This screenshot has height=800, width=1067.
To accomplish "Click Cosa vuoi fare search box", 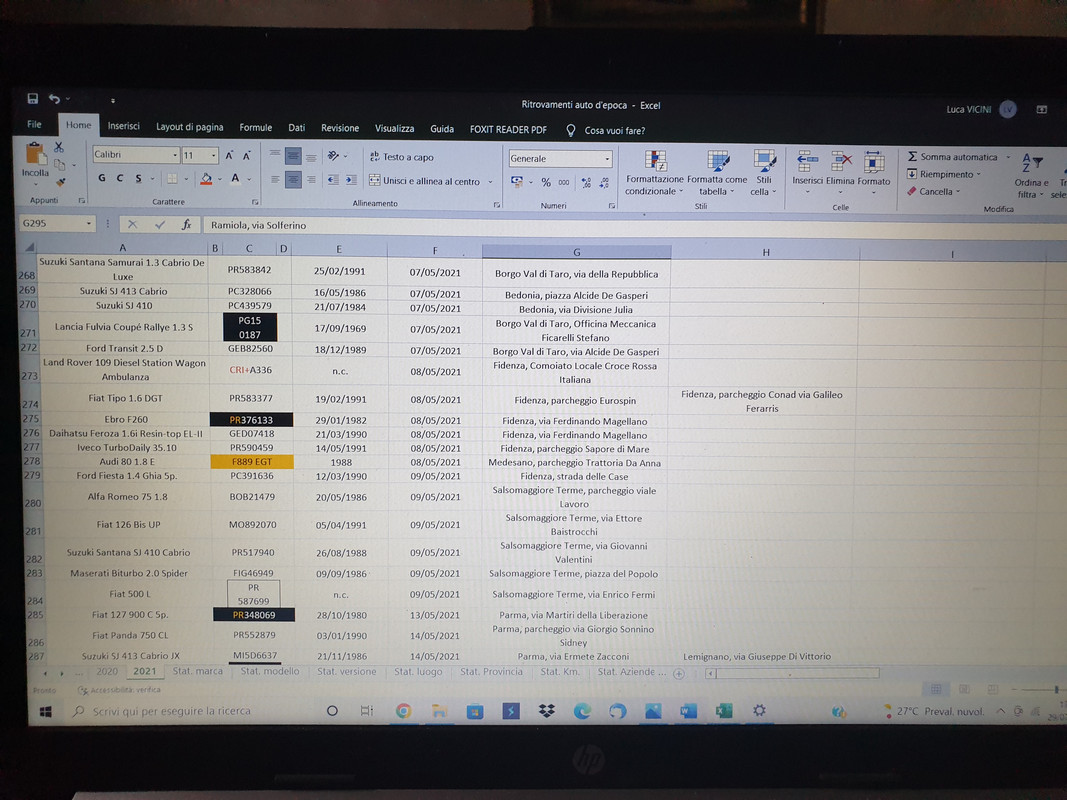I will (x=614, y=131).
